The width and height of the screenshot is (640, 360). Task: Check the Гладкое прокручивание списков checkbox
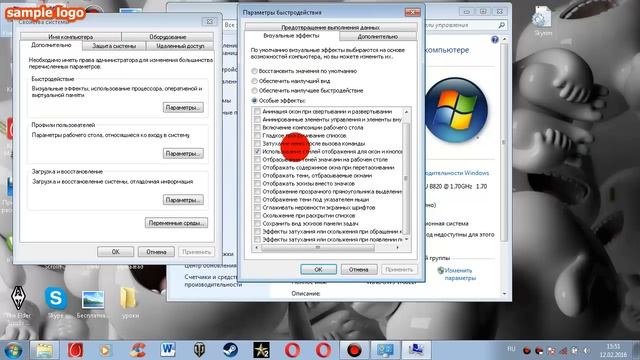(257, 136)
